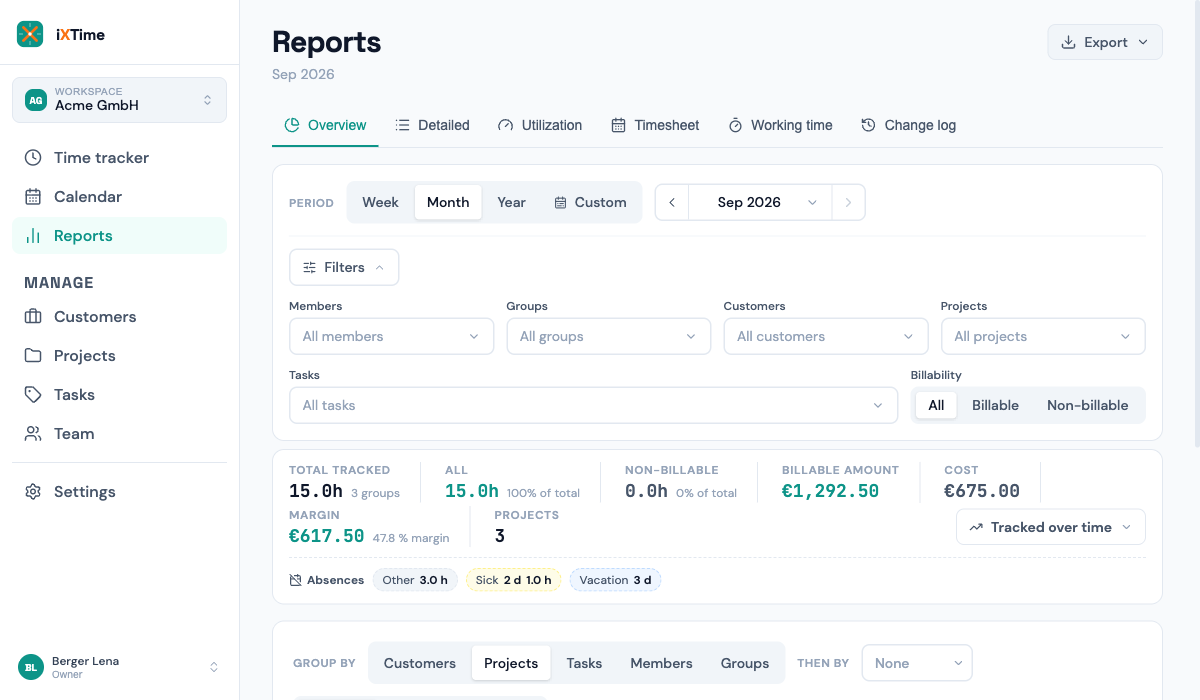Open the All members dropdown
Image resolution: width=1200 pixels, height=700 pixels.
pos(391,336)
